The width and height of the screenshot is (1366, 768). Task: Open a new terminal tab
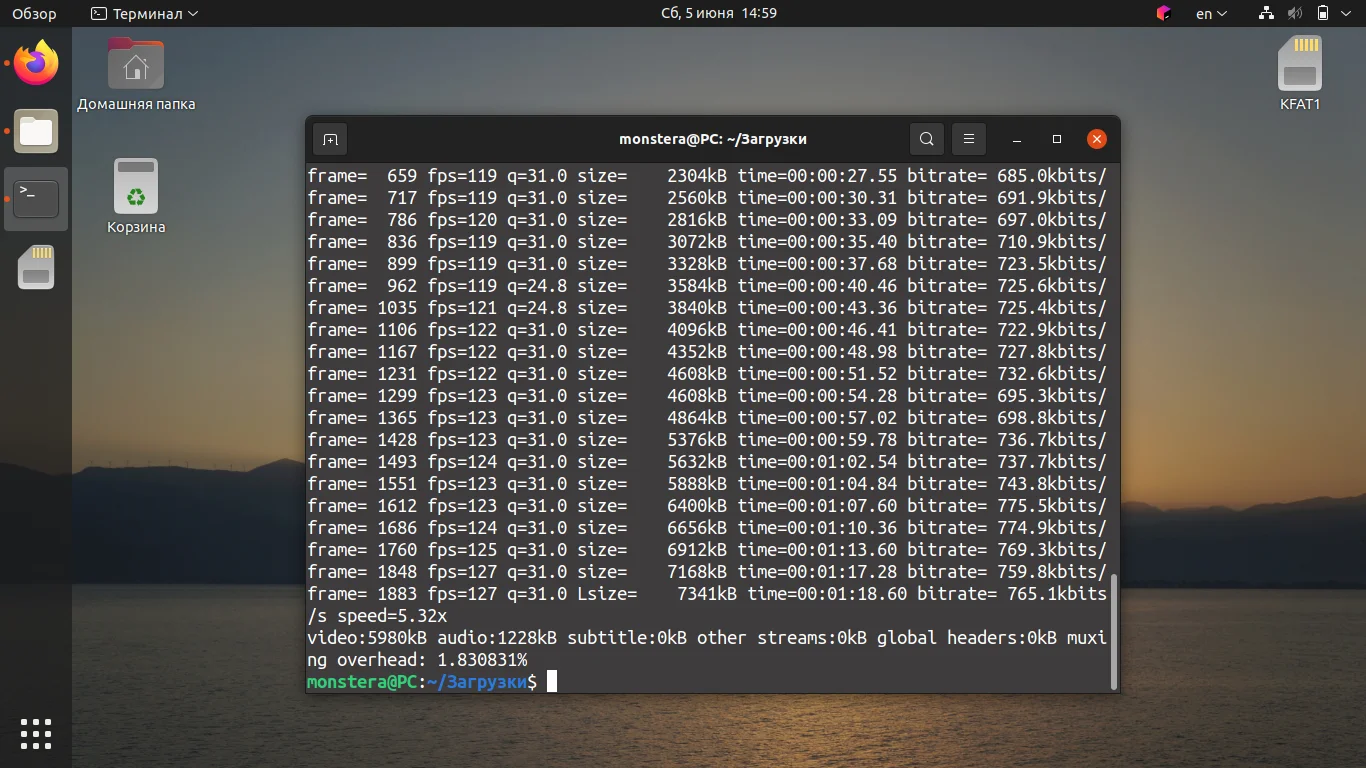(x=330, y=139)
